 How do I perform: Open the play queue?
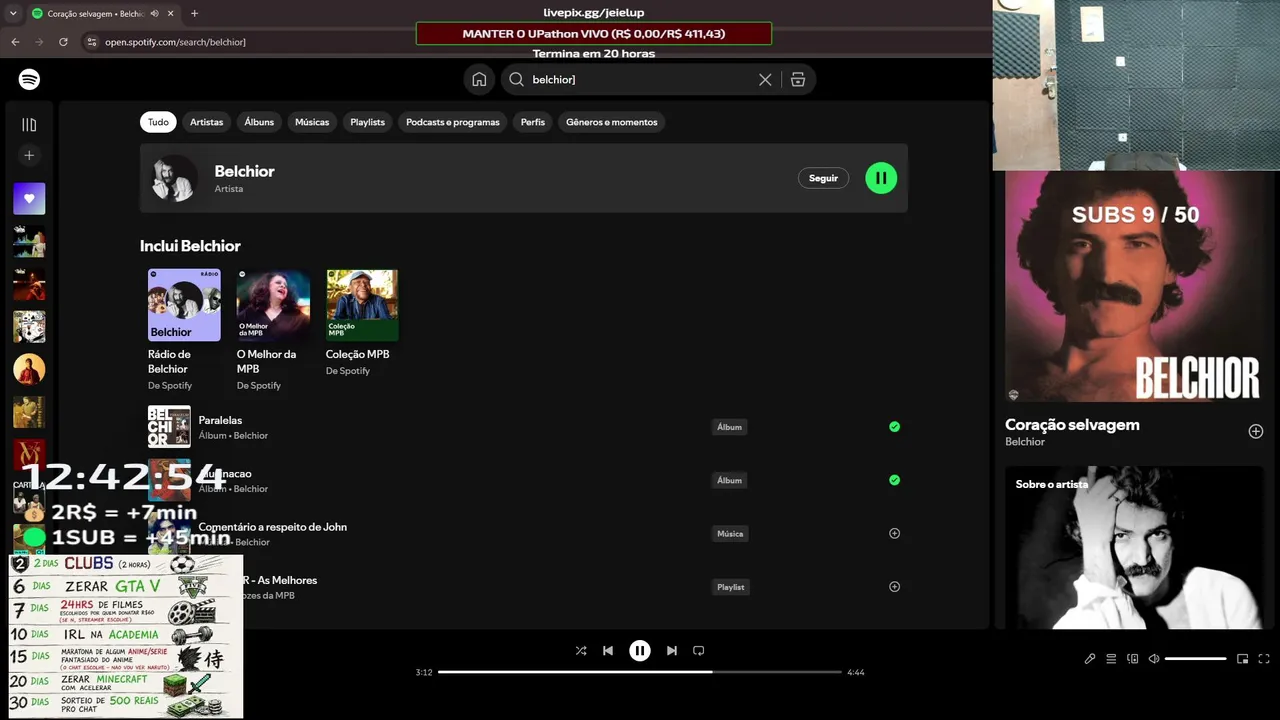click(1111, 659)
